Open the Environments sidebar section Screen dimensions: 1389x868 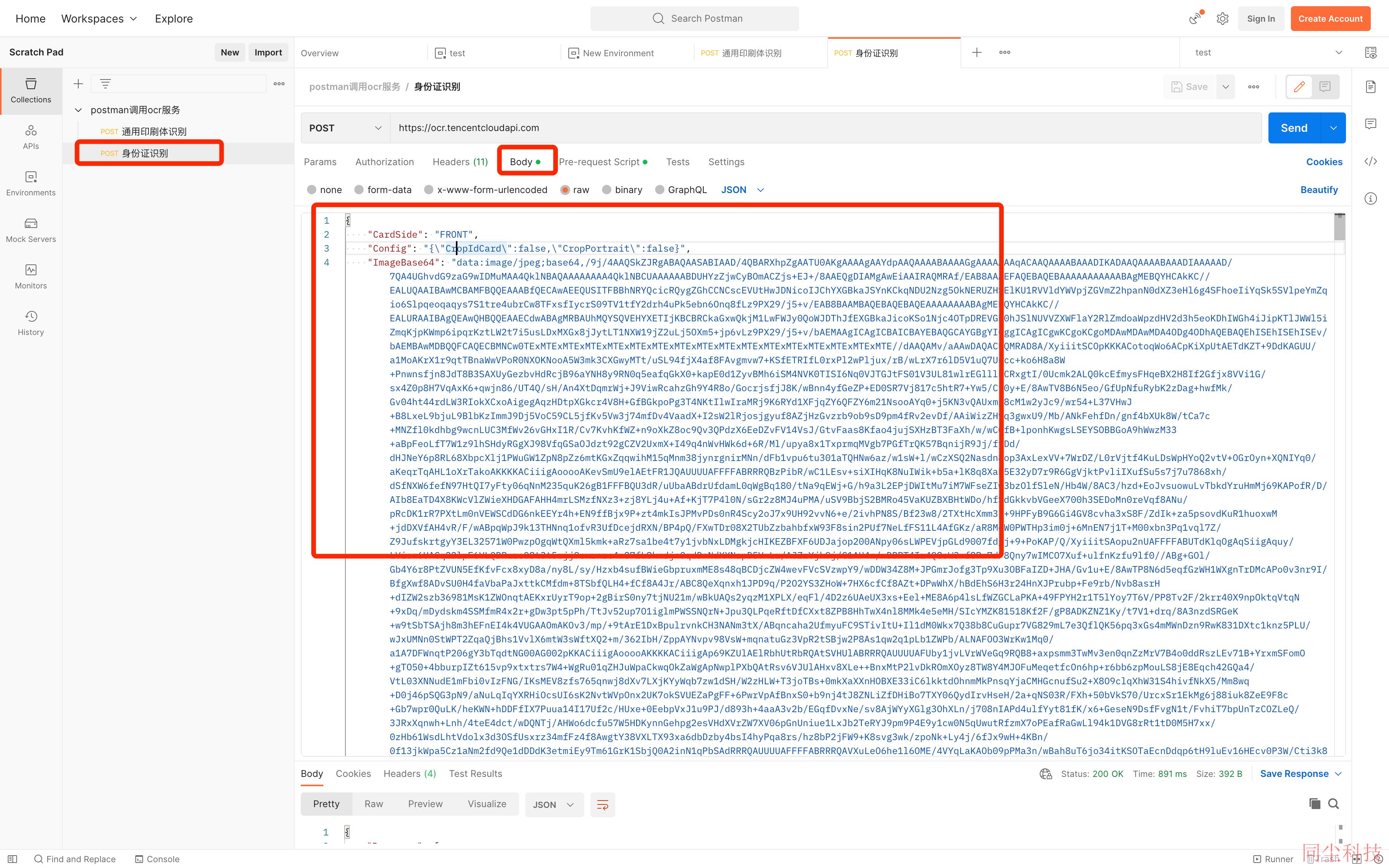click(x=31, y=184)
